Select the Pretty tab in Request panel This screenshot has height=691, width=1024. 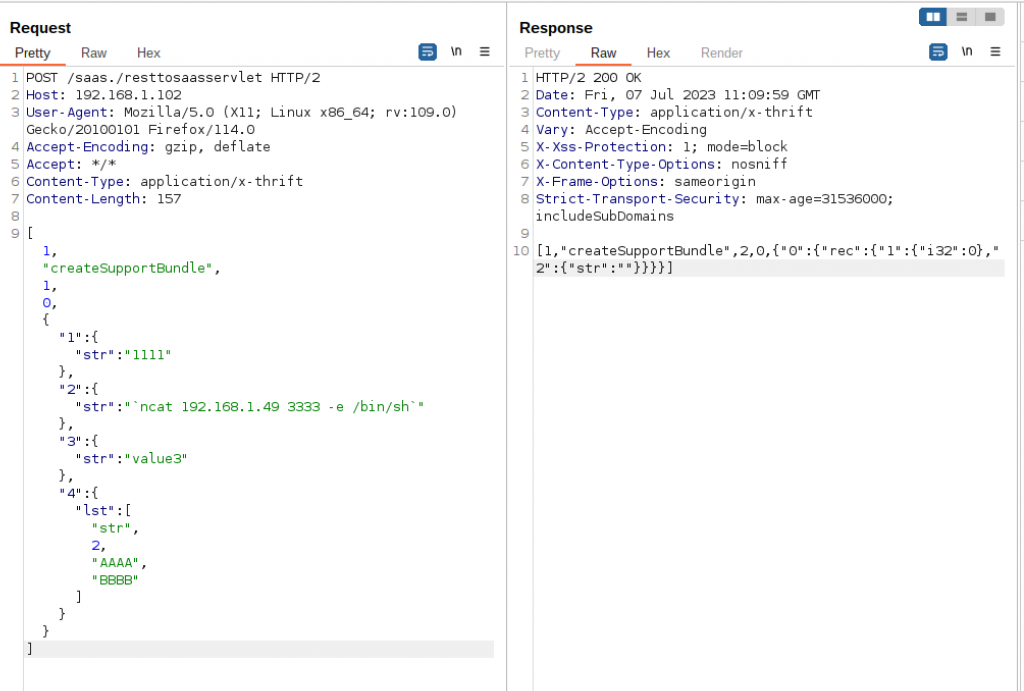click(32, 53)
